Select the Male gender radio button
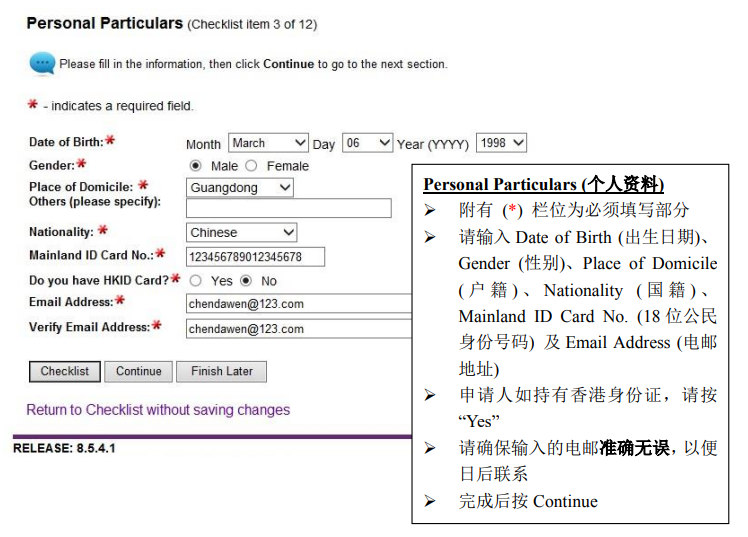Image resolution: width=748 pixels, height=537 pixels. point(196,166)
